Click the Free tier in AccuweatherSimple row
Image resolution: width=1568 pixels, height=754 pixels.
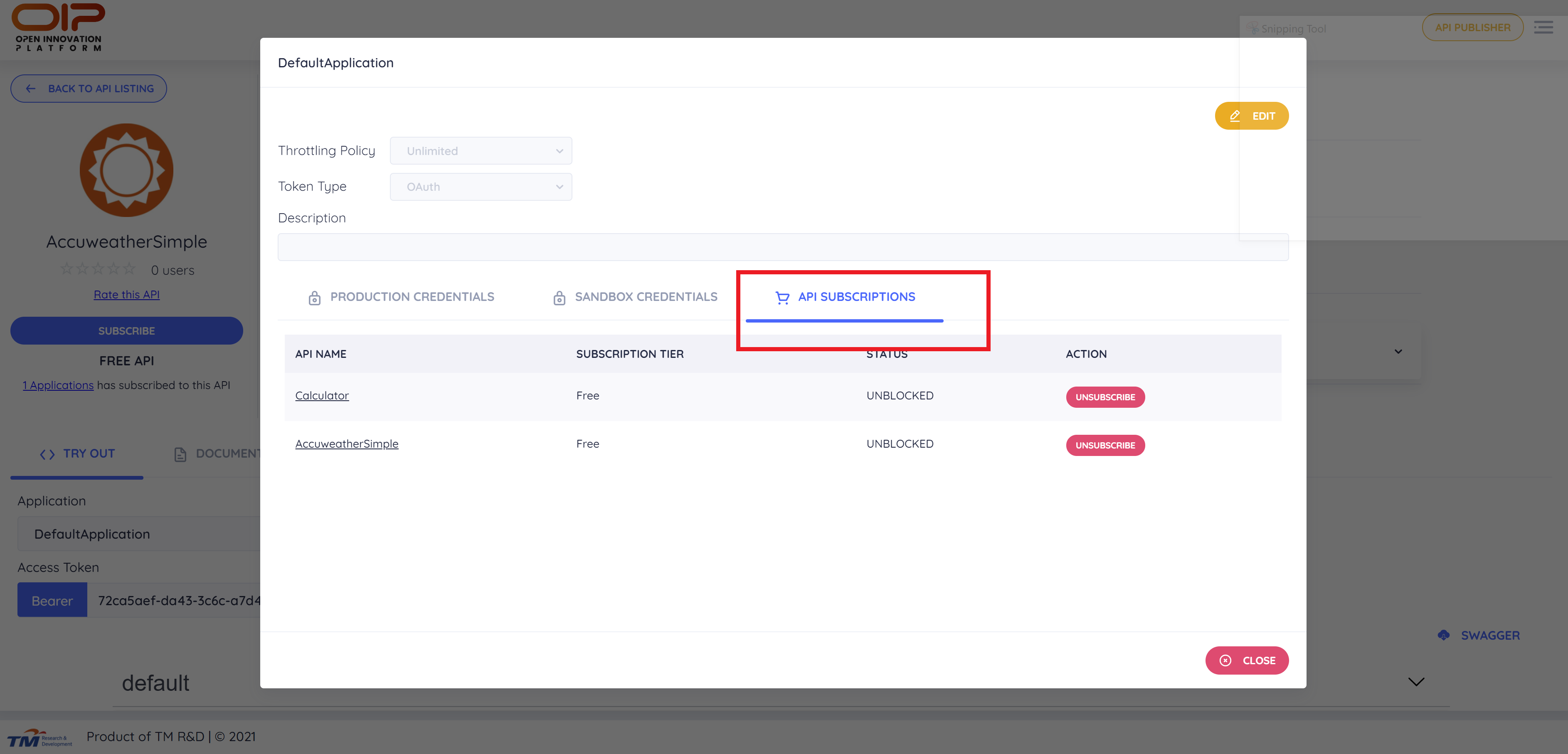(587, 444)
